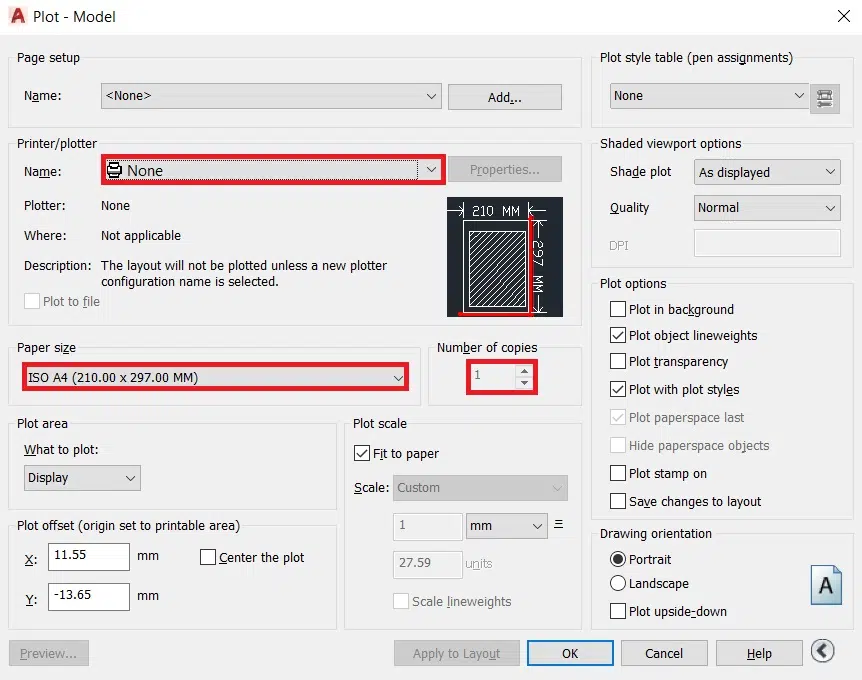The image size is (862, 680).
Task: Toggle Plot stamp on checkbox
Action: [x=618, y=474]
